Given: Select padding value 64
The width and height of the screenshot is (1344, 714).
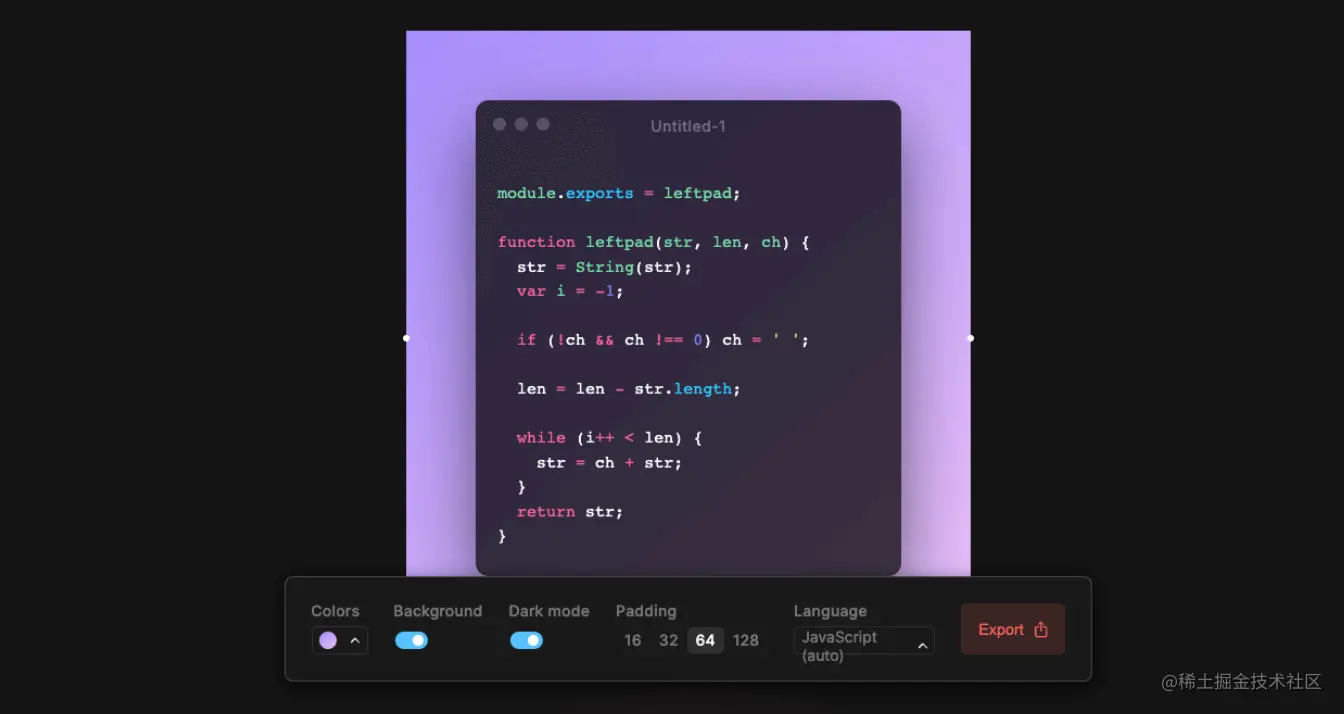Looking at the screenshot, I should [x=705, y=640].
